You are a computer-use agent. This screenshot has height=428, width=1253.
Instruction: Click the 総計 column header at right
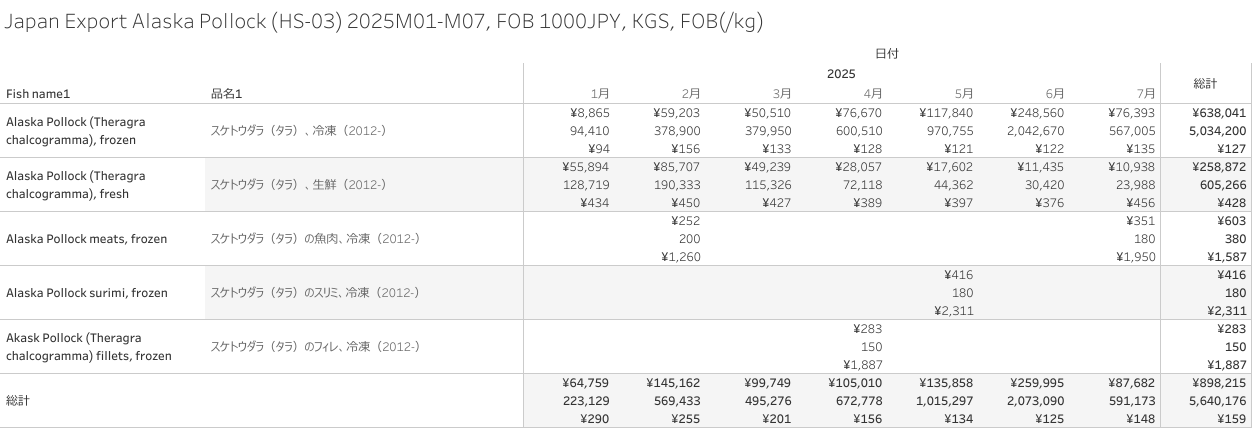click(1205, 83)
